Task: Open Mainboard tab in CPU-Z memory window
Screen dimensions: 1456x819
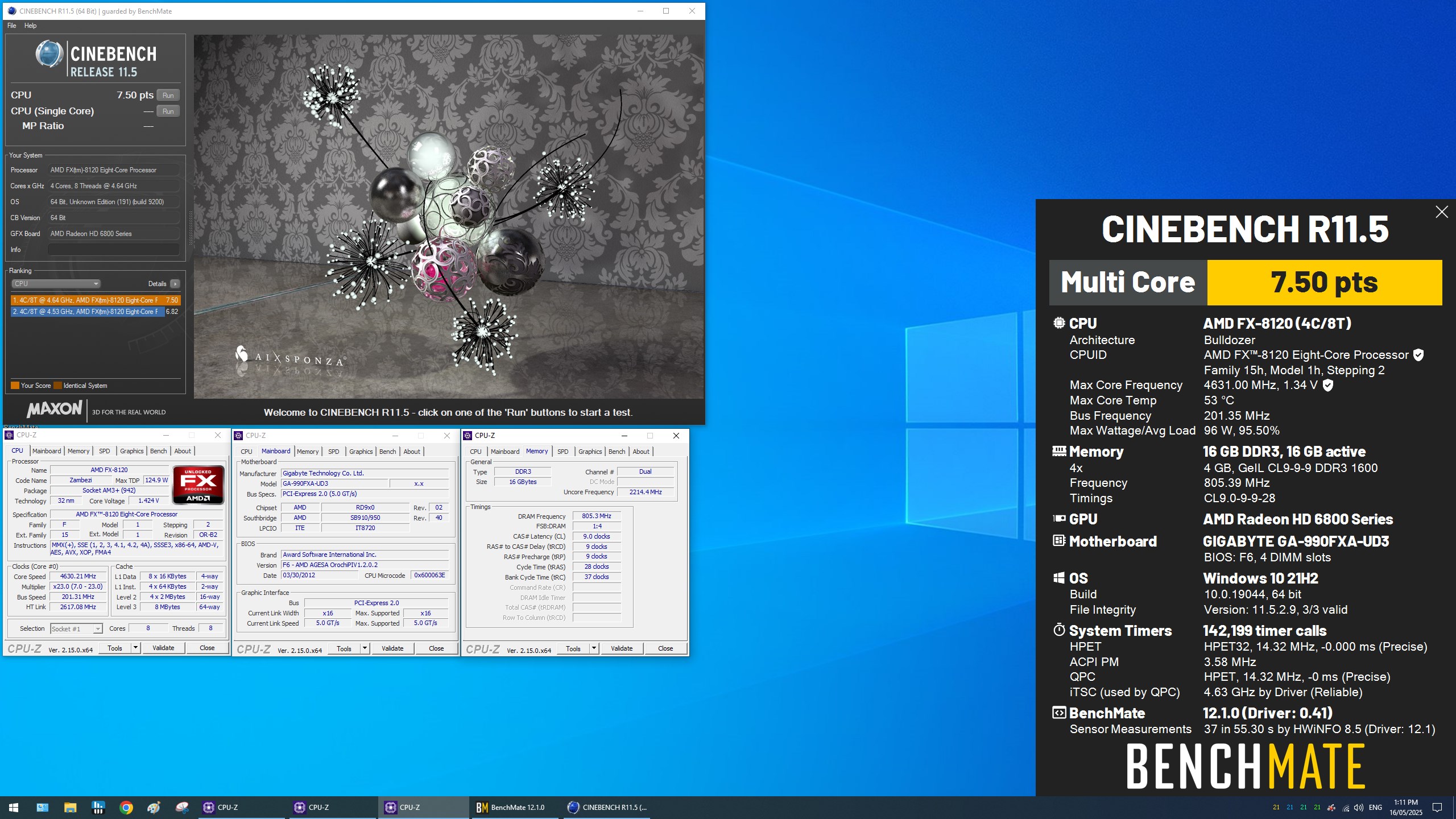Action: [505, 452]
